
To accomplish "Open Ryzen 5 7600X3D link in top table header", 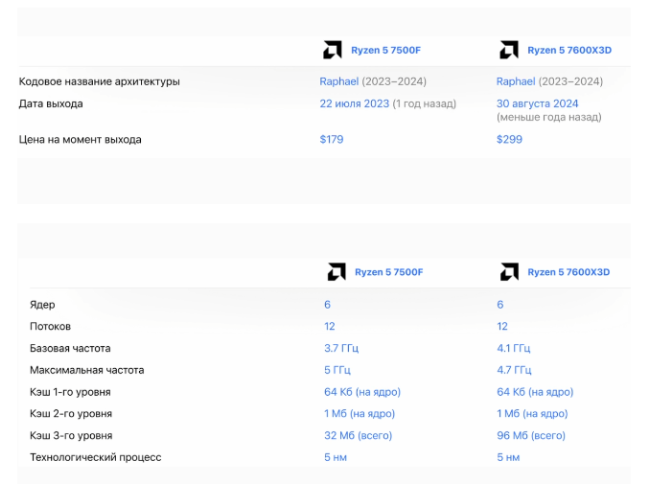I will (569, 50).
